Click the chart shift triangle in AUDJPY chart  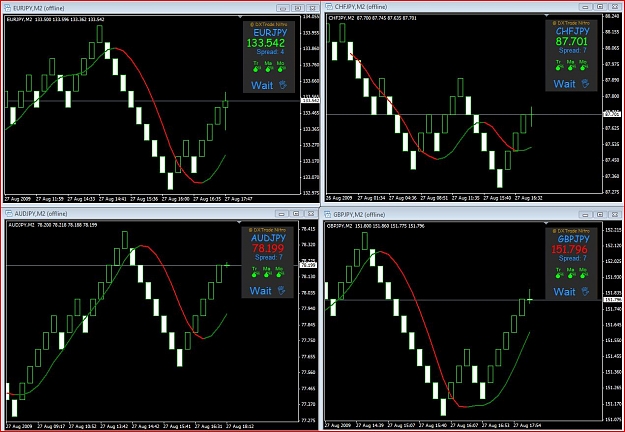(x=239, y=222)
